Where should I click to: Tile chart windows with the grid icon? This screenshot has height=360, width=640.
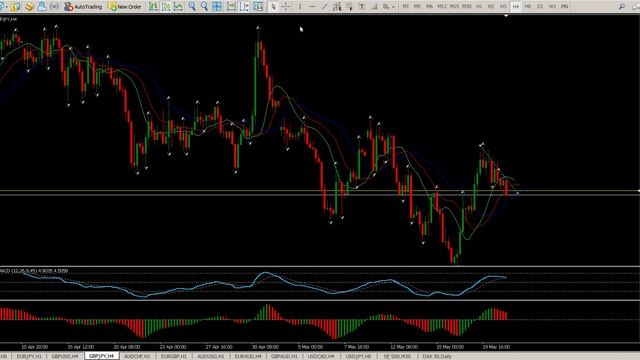(x=217, y=7)
